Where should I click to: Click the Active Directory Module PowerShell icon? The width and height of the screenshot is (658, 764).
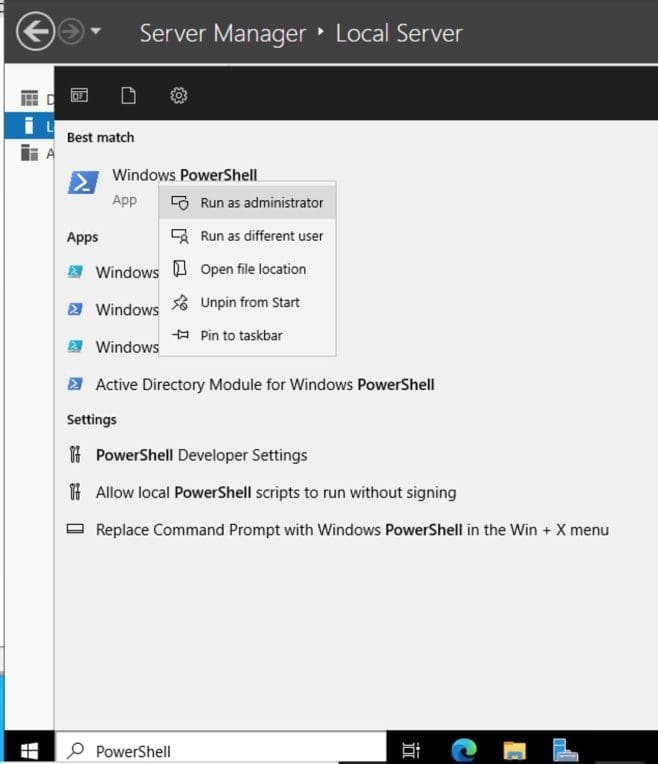point(75,384)
